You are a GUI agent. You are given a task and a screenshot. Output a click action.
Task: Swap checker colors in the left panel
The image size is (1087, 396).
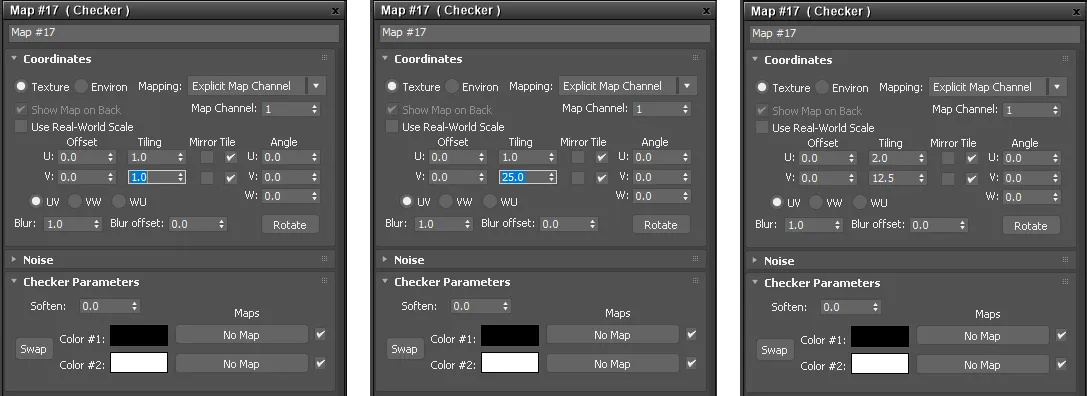coord(33,349)
